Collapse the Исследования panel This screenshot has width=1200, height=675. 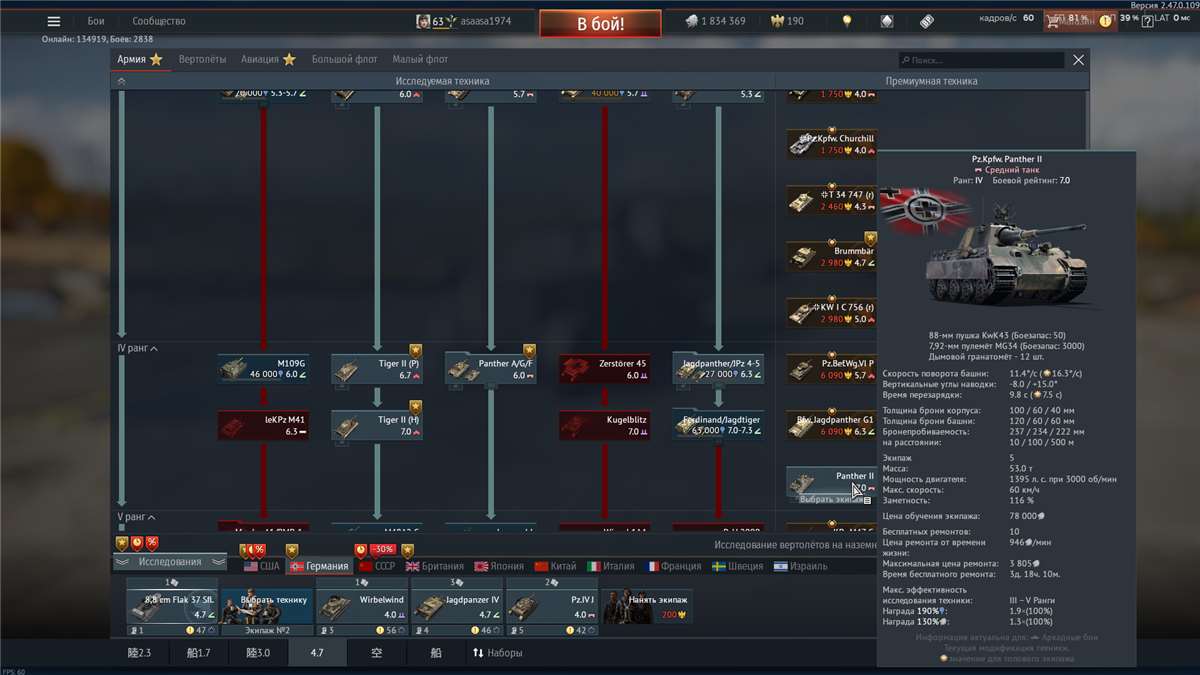169,562
